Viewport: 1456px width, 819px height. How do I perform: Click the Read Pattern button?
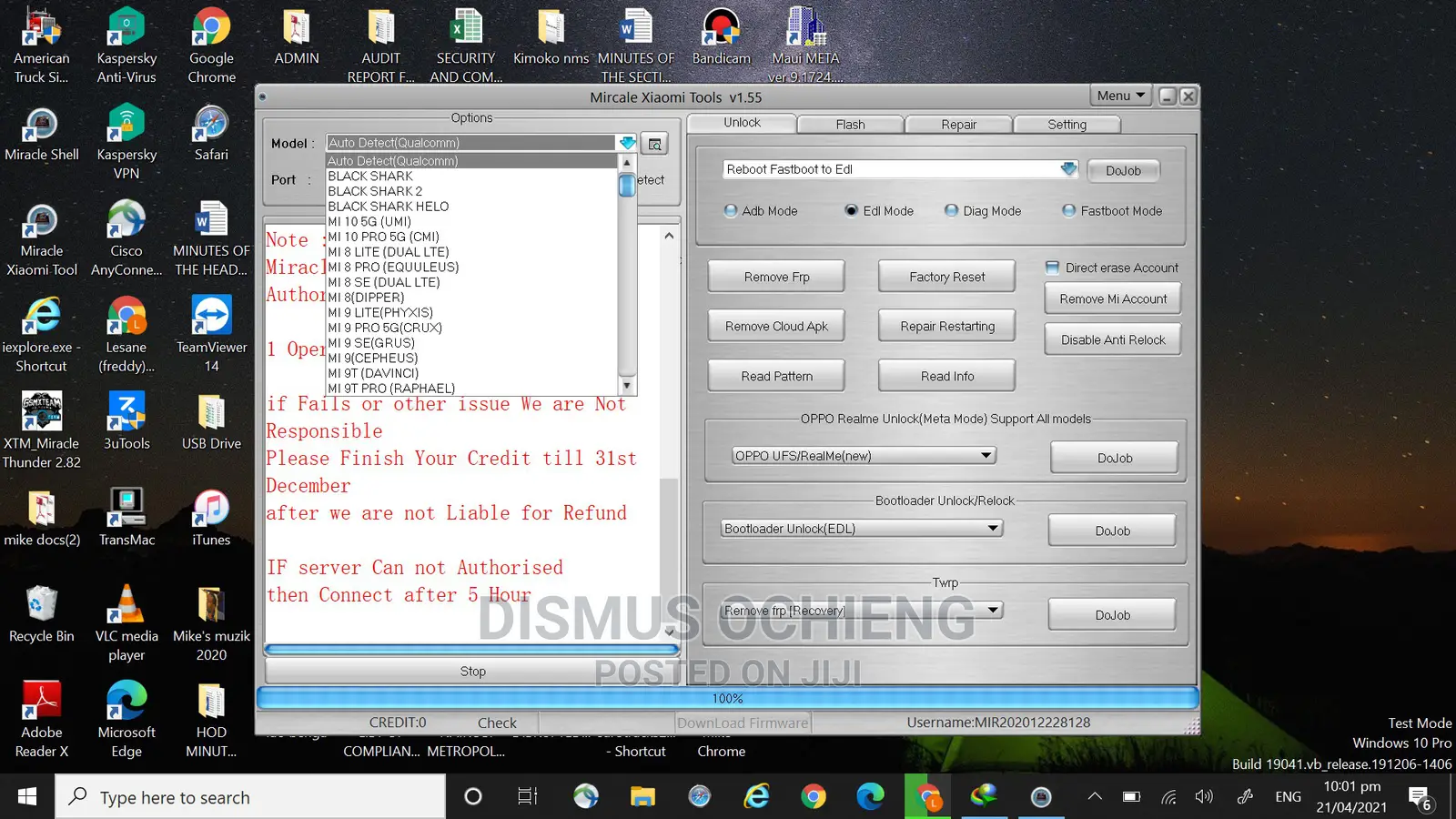point(776,376)
